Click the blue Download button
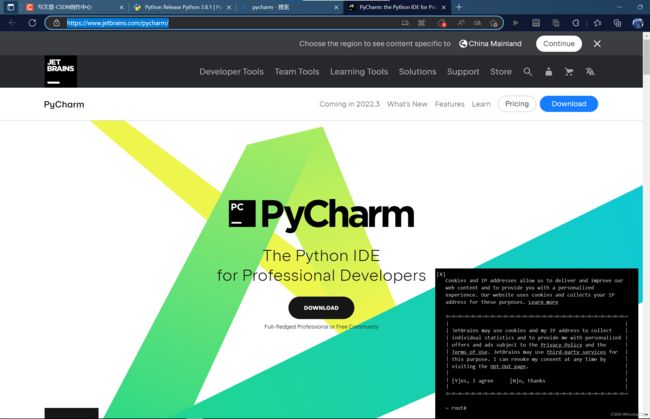650x419 pixels. pyautogui.click(x=569, y=104)
